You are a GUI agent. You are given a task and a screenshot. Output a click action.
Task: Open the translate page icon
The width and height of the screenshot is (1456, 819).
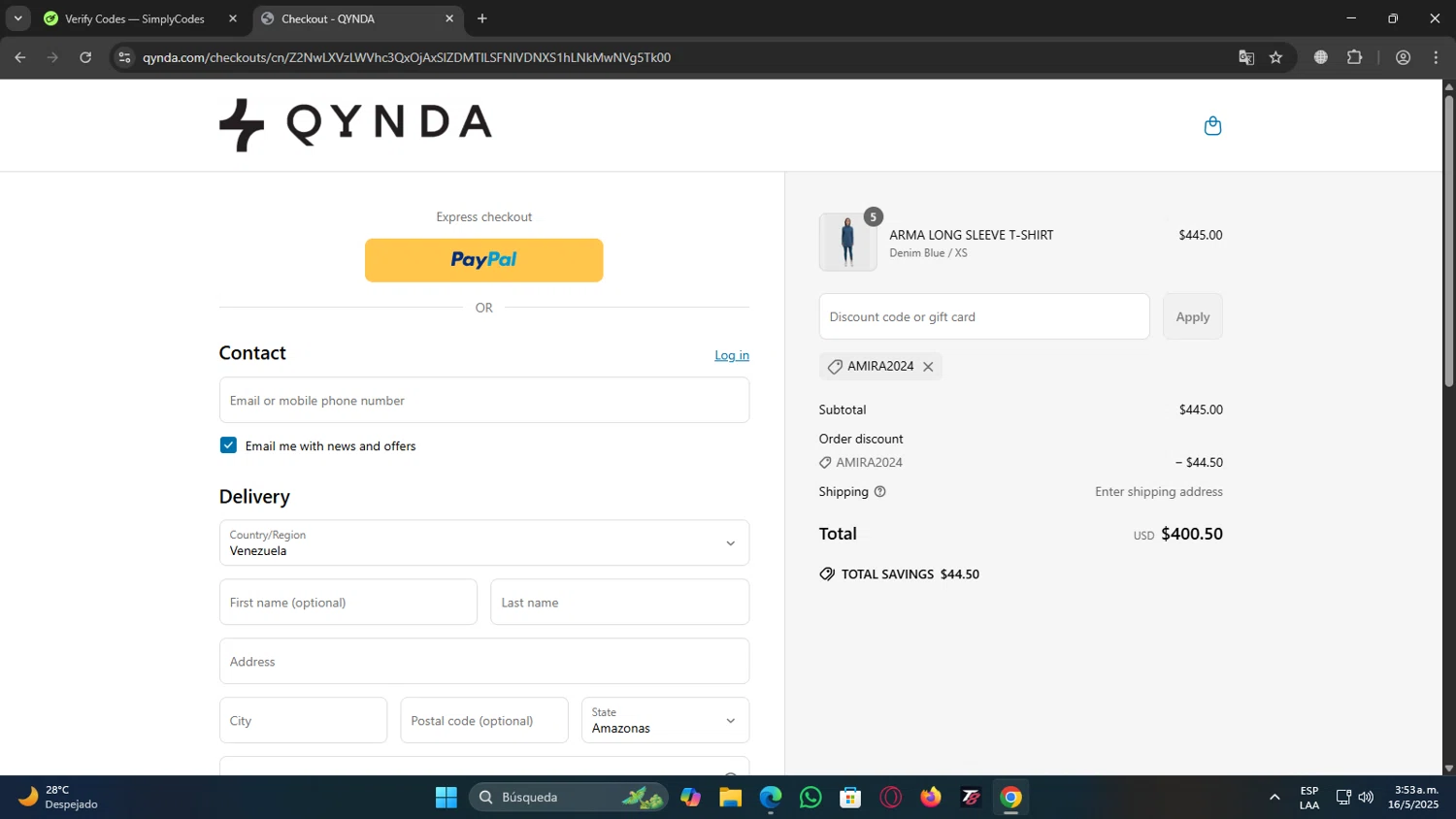pos(1246,57)
